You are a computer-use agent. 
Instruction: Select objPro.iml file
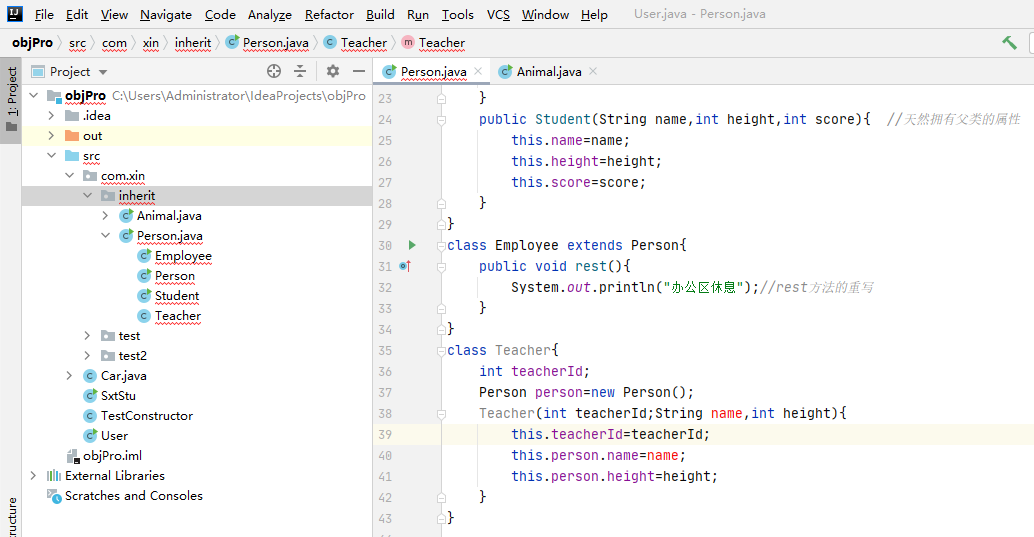point(112,456)
